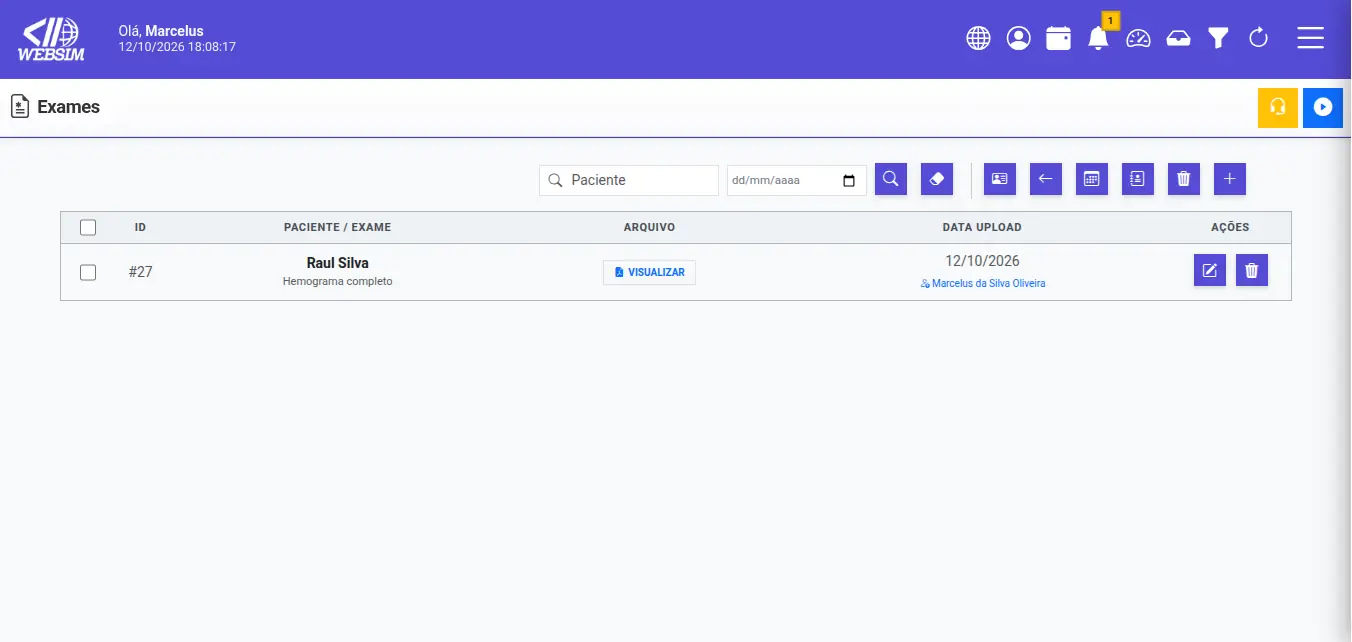Check the checkbox for exam #27
The image size is (1352, 642).
point(88,272)
